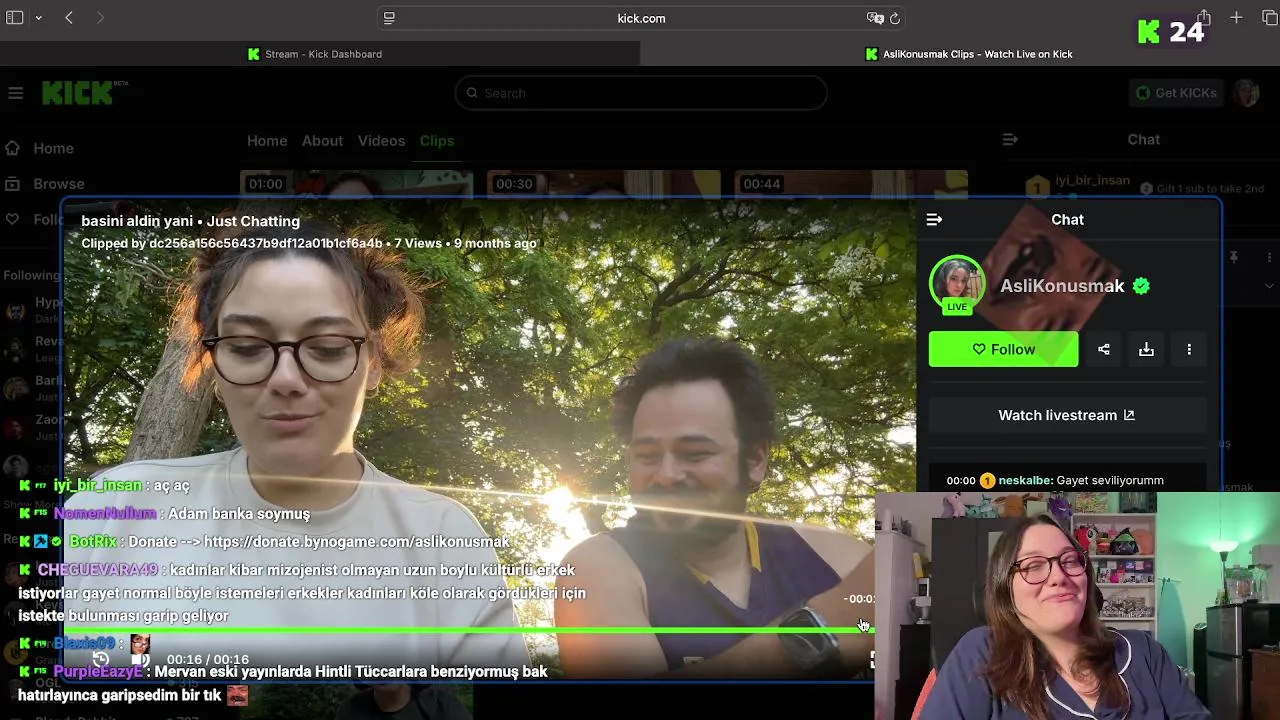Open the page settings icon in address bar
Viewport: 1280px width, 720px height.
pyautogui.click(x=389, y=18)
